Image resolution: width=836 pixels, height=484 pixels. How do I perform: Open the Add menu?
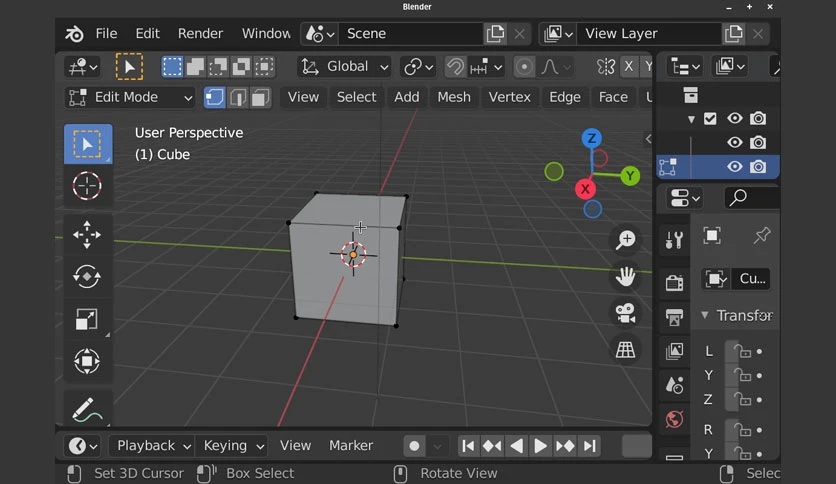pos(406,97)
